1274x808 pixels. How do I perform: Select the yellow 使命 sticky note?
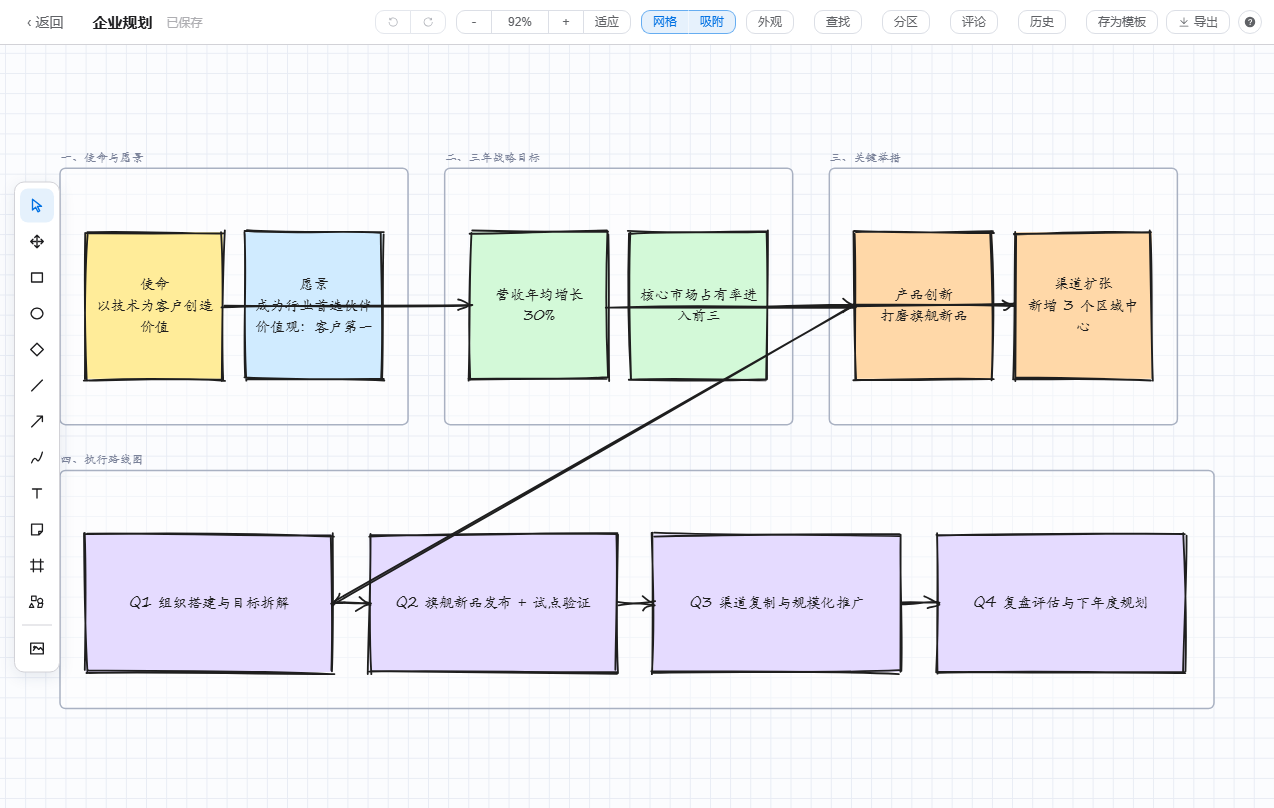pos(155,306)
